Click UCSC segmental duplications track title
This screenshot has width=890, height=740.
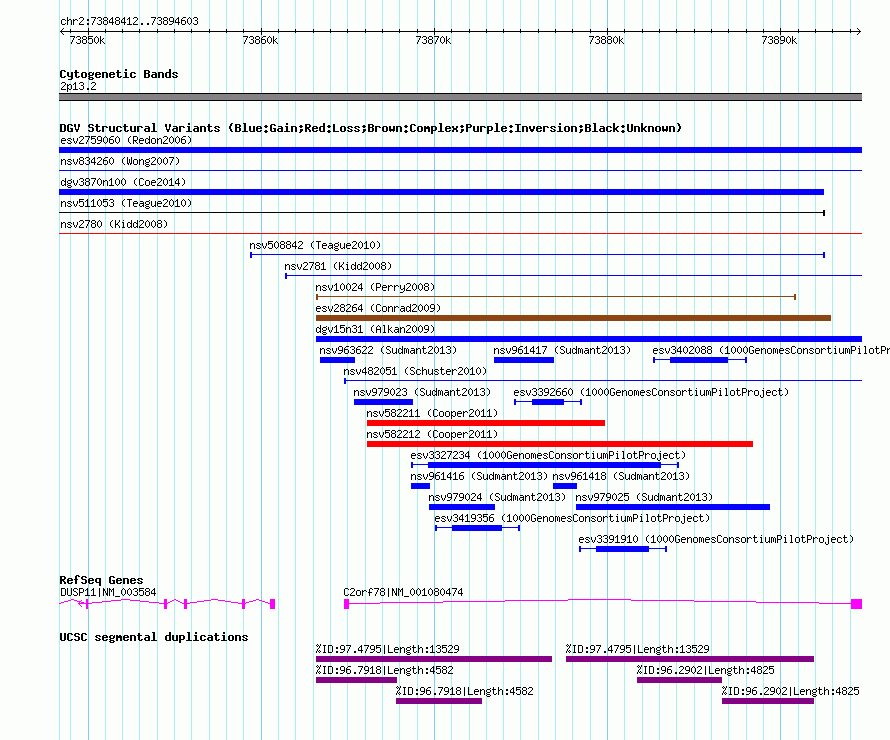[x=154, y=637]
